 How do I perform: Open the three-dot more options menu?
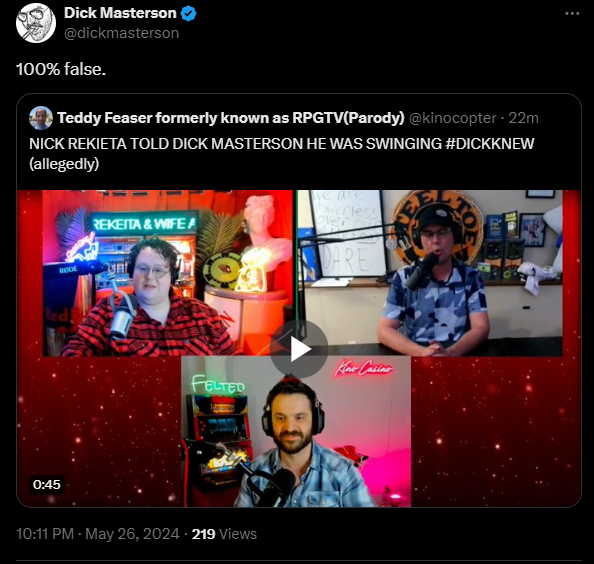pos(572,14)
